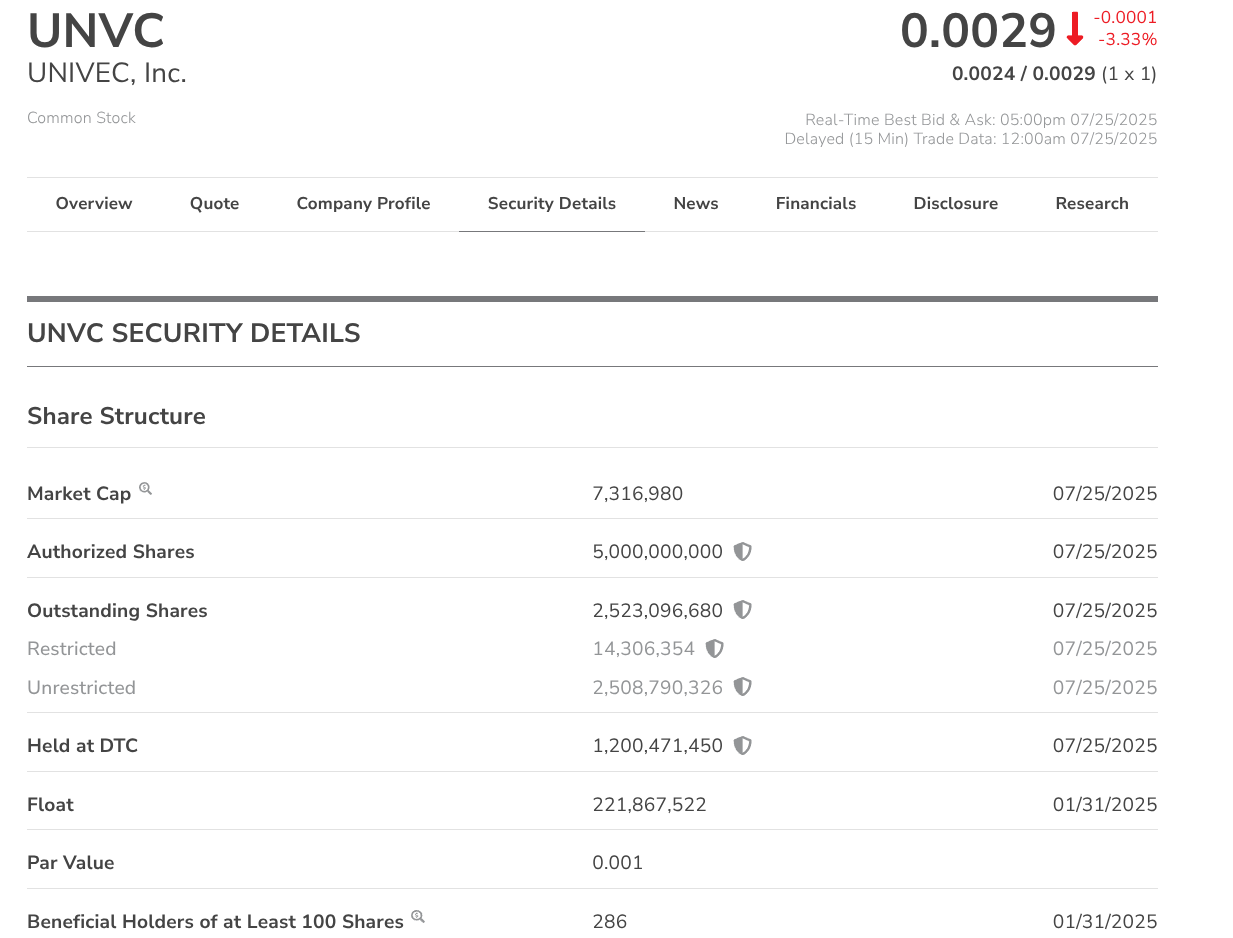Screen dimensions: 1233x938
Task: Click the Common Stock label
Action: pos(81,118)
